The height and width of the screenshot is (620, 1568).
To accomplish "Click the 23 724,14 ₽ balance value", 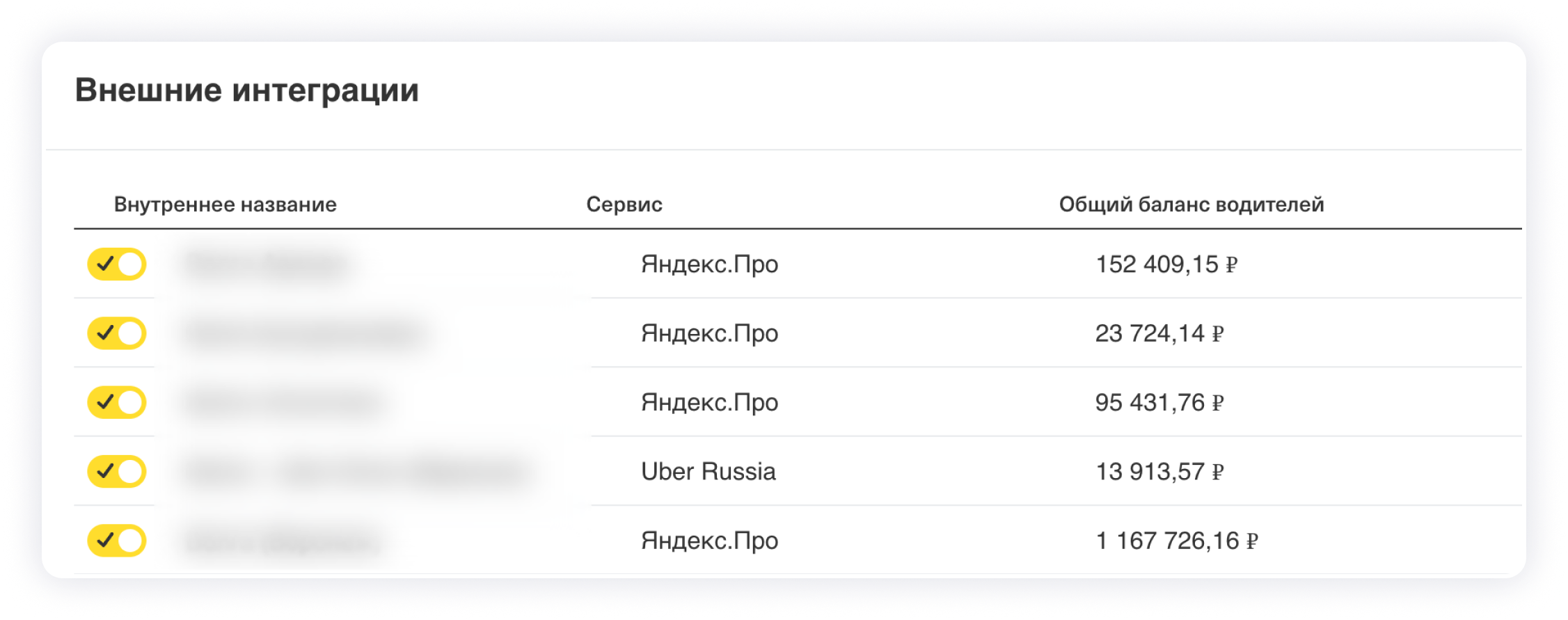I will pos(1159,333).
